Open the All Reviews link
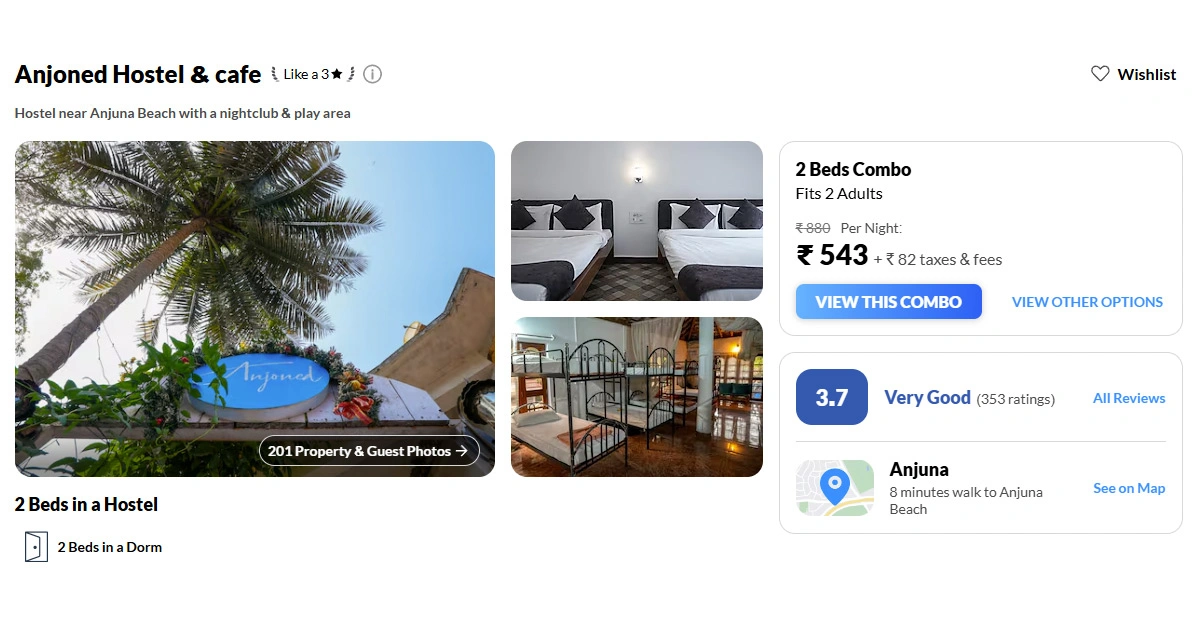Image resolution: width=1202 pixels, height=634 pixels. pyautogui.click(x=1129, y=398)
